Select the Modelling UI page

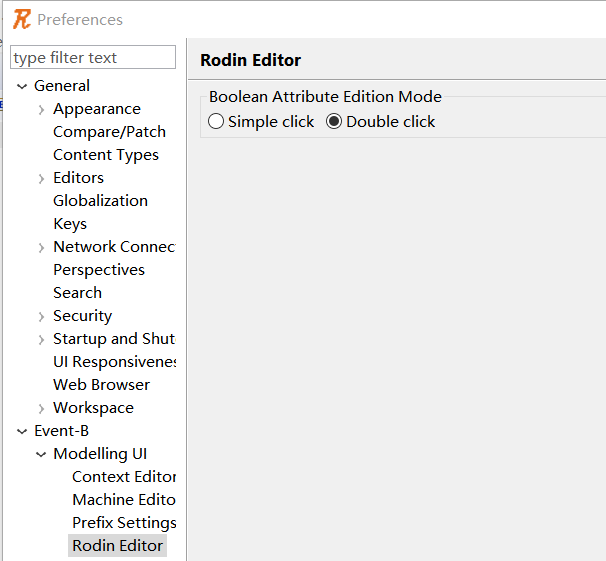(x=100, y=454)
